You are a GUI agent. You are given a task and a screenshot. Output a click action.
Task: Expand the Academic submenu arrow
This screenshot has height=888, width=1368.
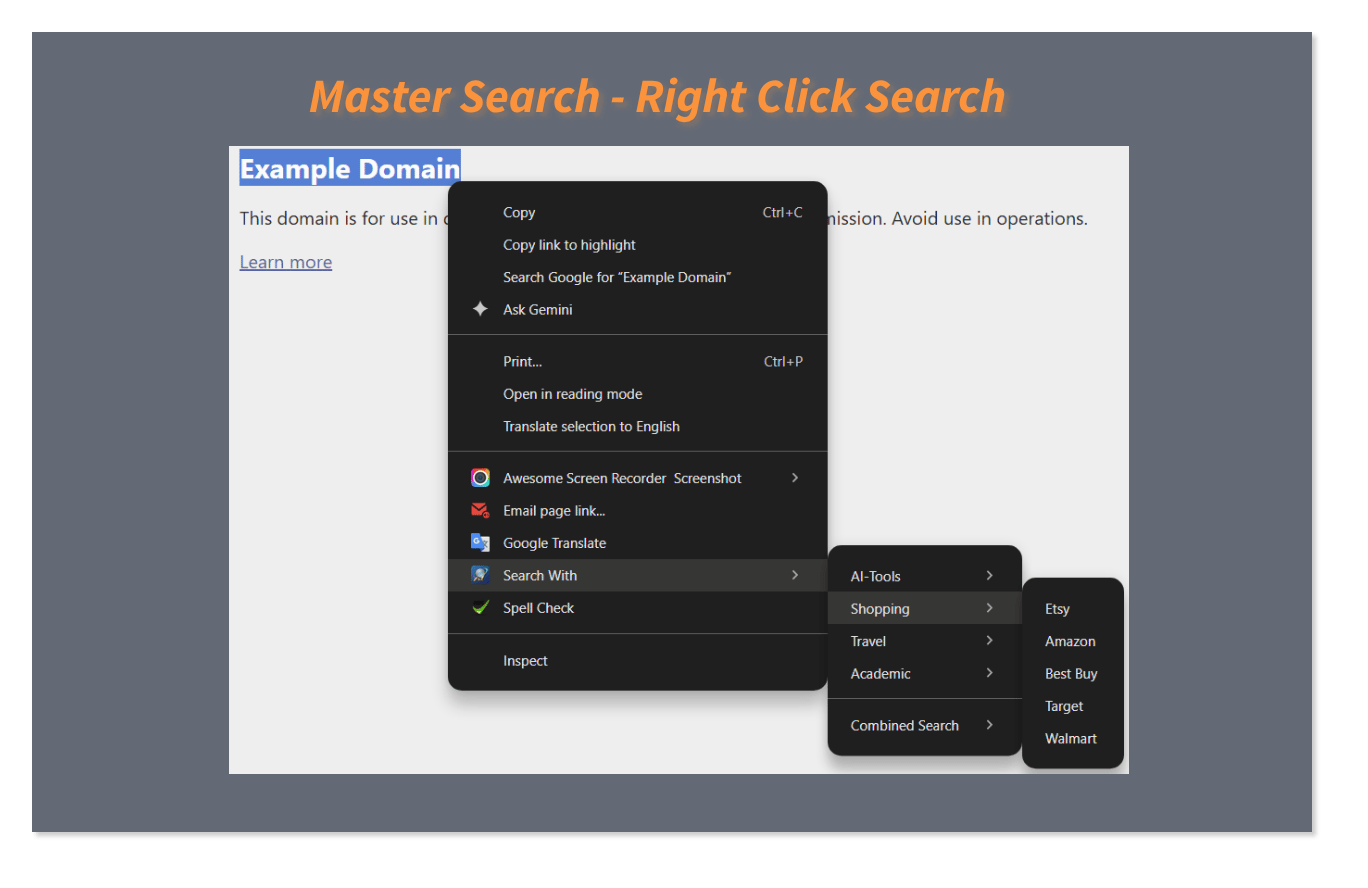989,673
